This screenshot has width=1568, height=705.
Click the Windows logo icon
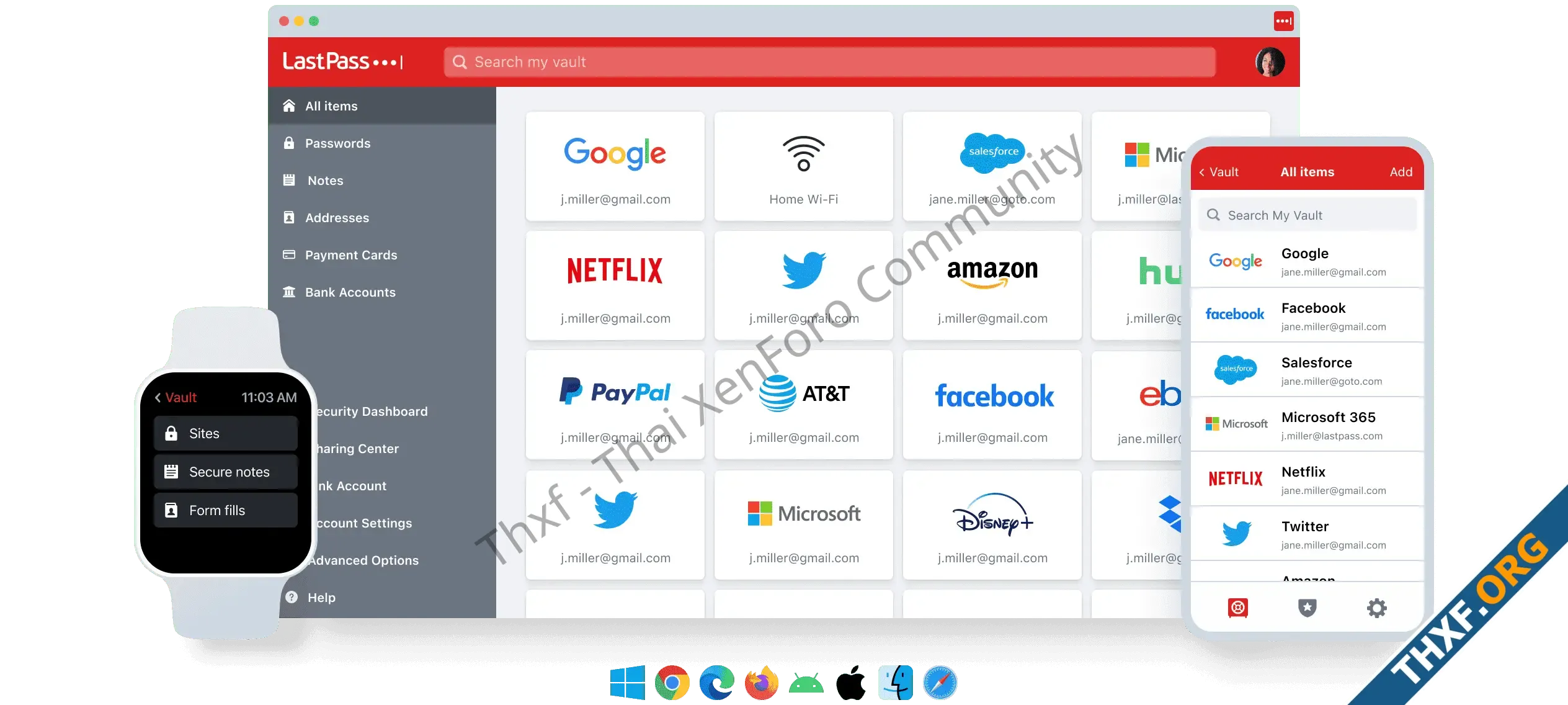pyautogui.click(x=627, y=683)
